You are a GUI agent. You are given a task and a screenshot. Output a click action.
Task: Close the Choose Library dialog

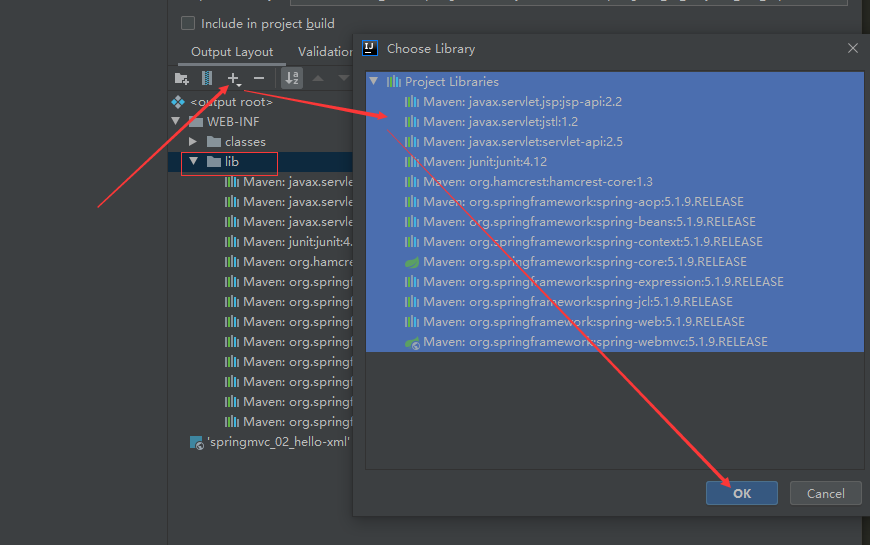pos(853,48)
